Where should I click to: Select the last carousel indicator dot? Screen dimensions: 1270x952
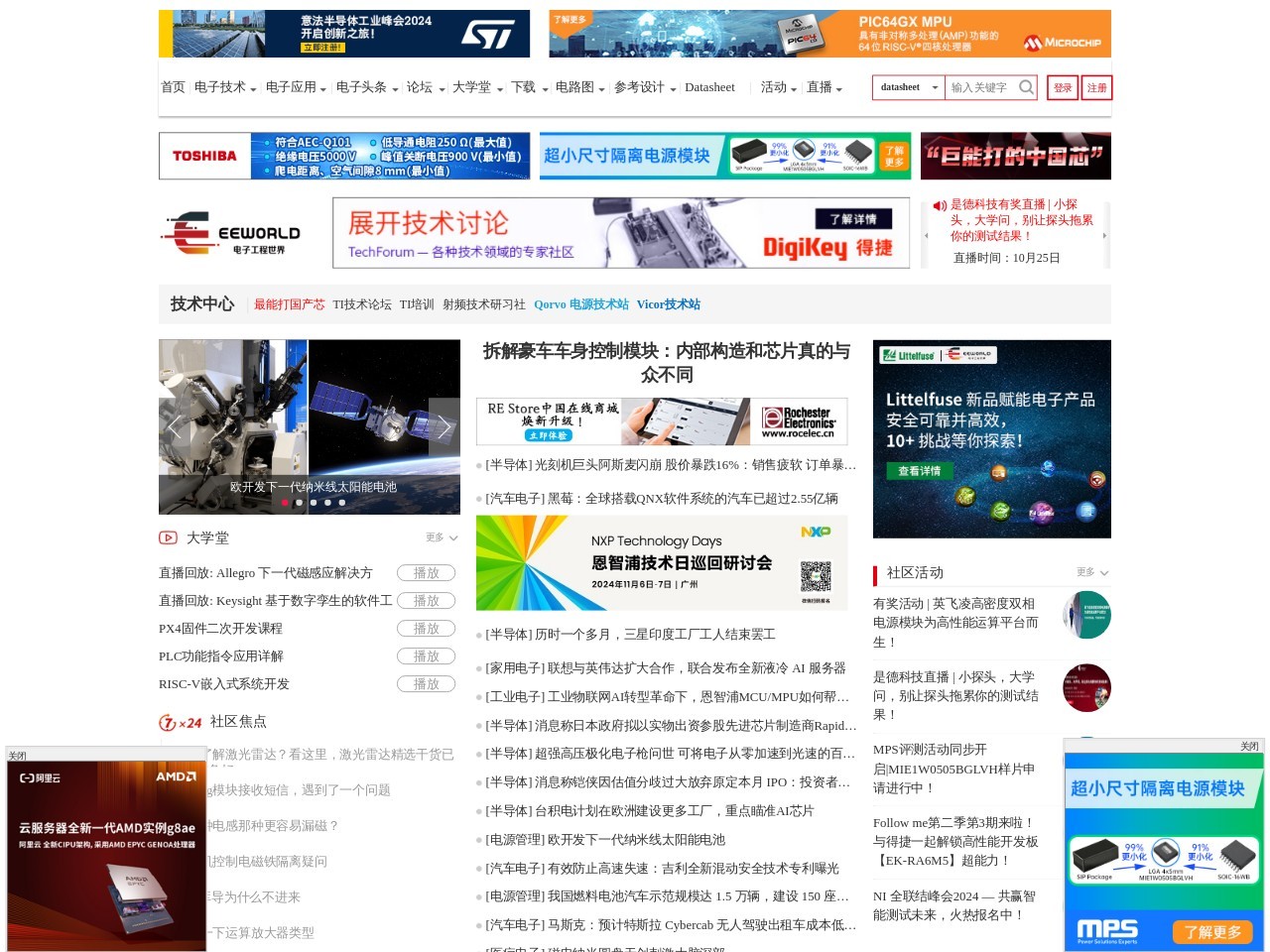click(x=342, y=503)
